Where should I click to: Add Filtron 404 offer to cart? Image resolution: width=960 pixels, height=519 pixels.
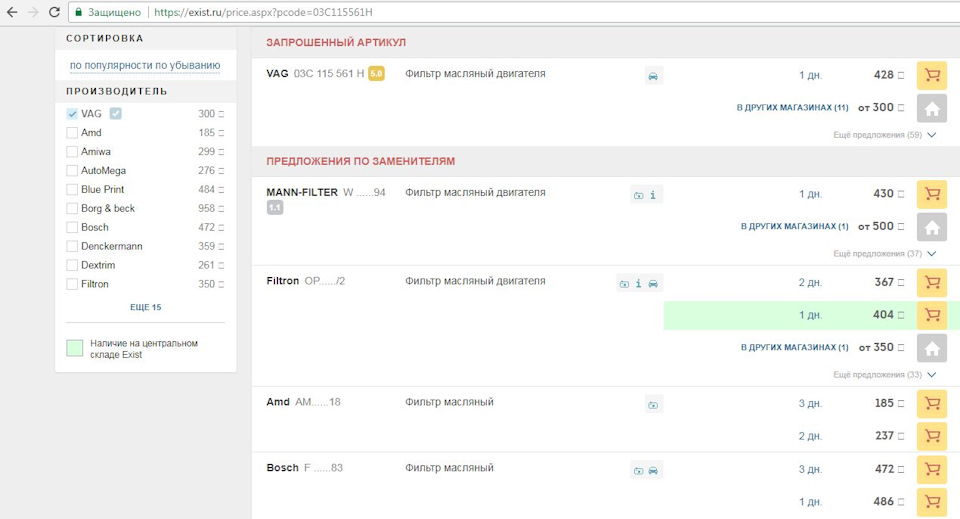pos(932,315)
